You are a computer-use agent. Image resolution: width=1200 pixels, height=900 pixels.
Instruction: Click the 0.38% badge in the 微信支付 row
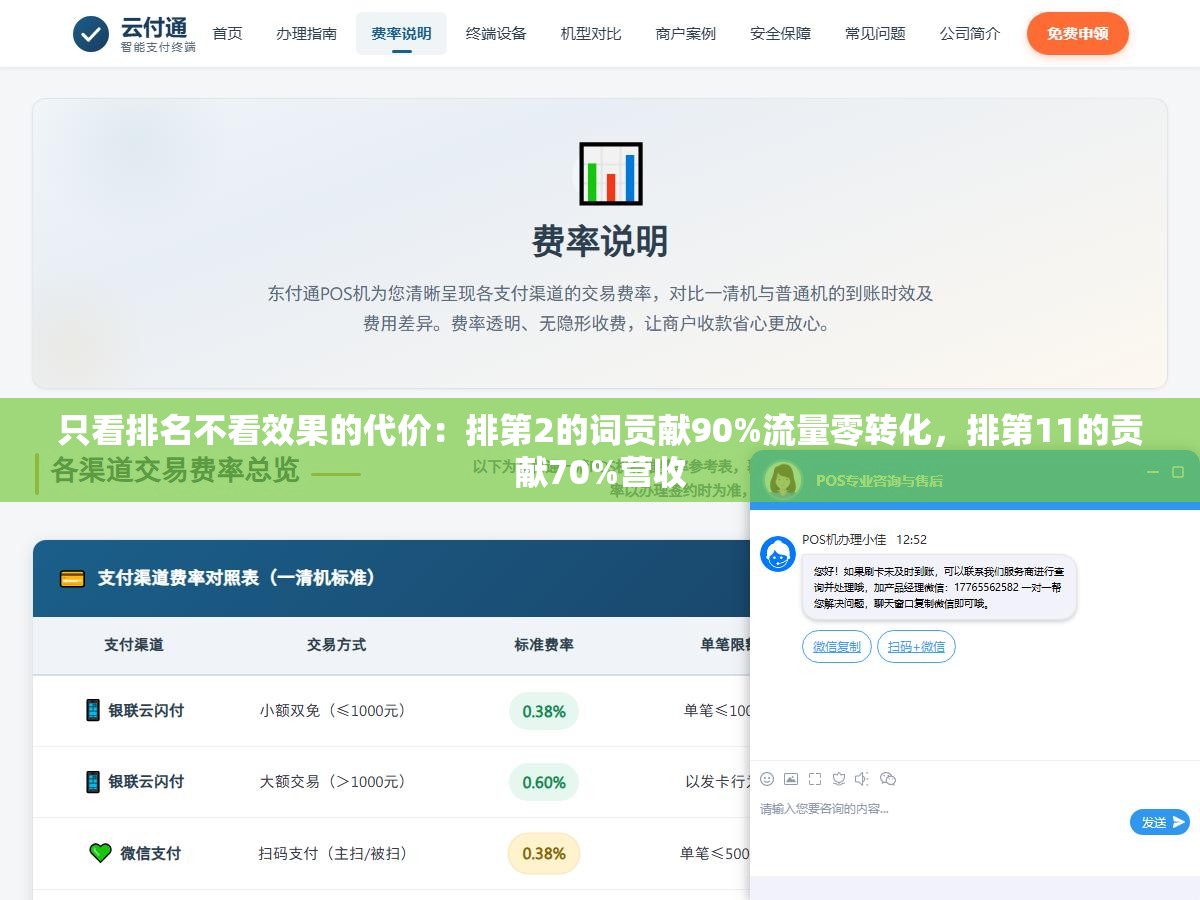(544, 853)
